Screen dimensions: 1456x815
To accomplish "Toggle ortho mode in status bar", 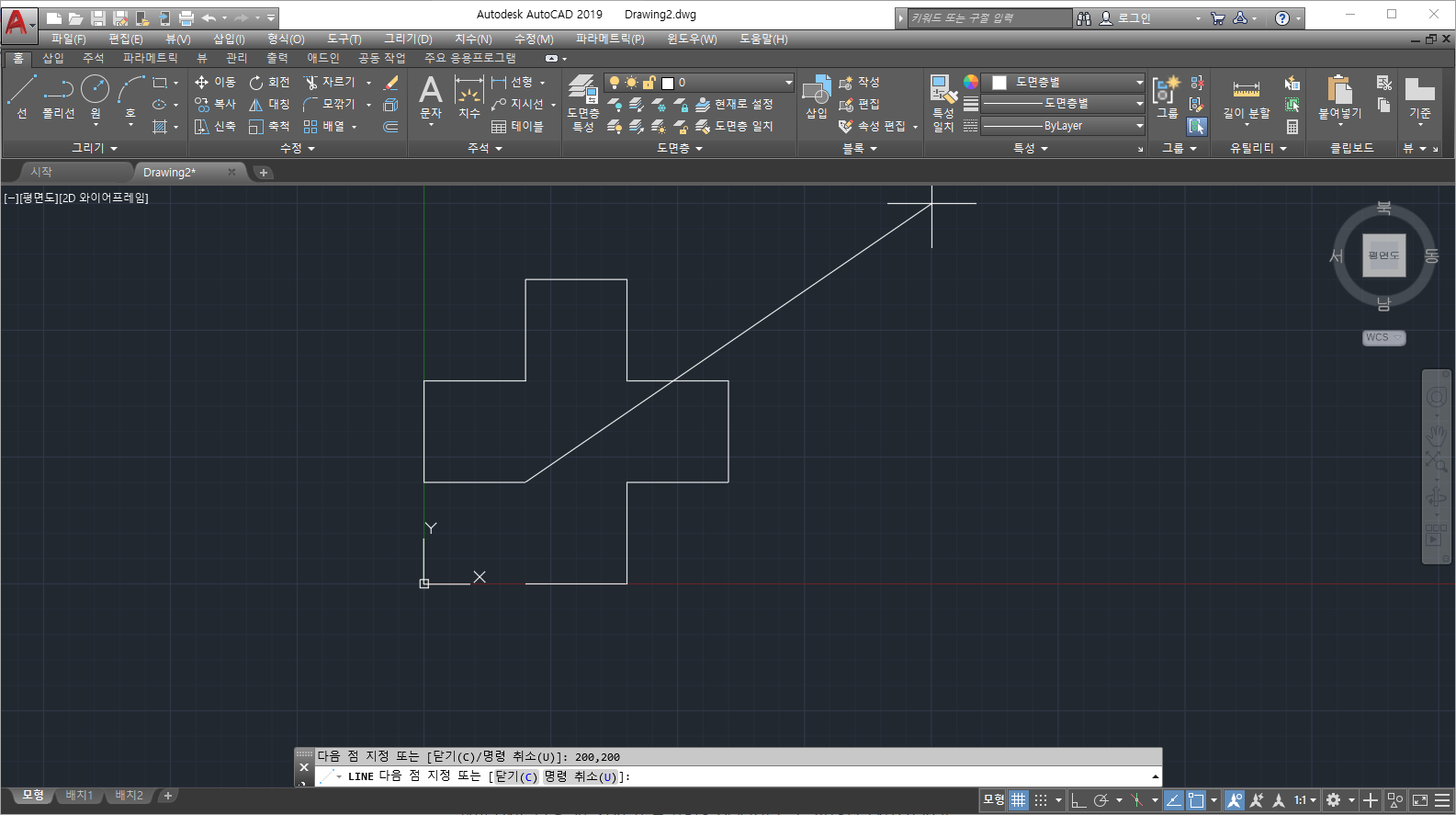I will pos(1078,800).
